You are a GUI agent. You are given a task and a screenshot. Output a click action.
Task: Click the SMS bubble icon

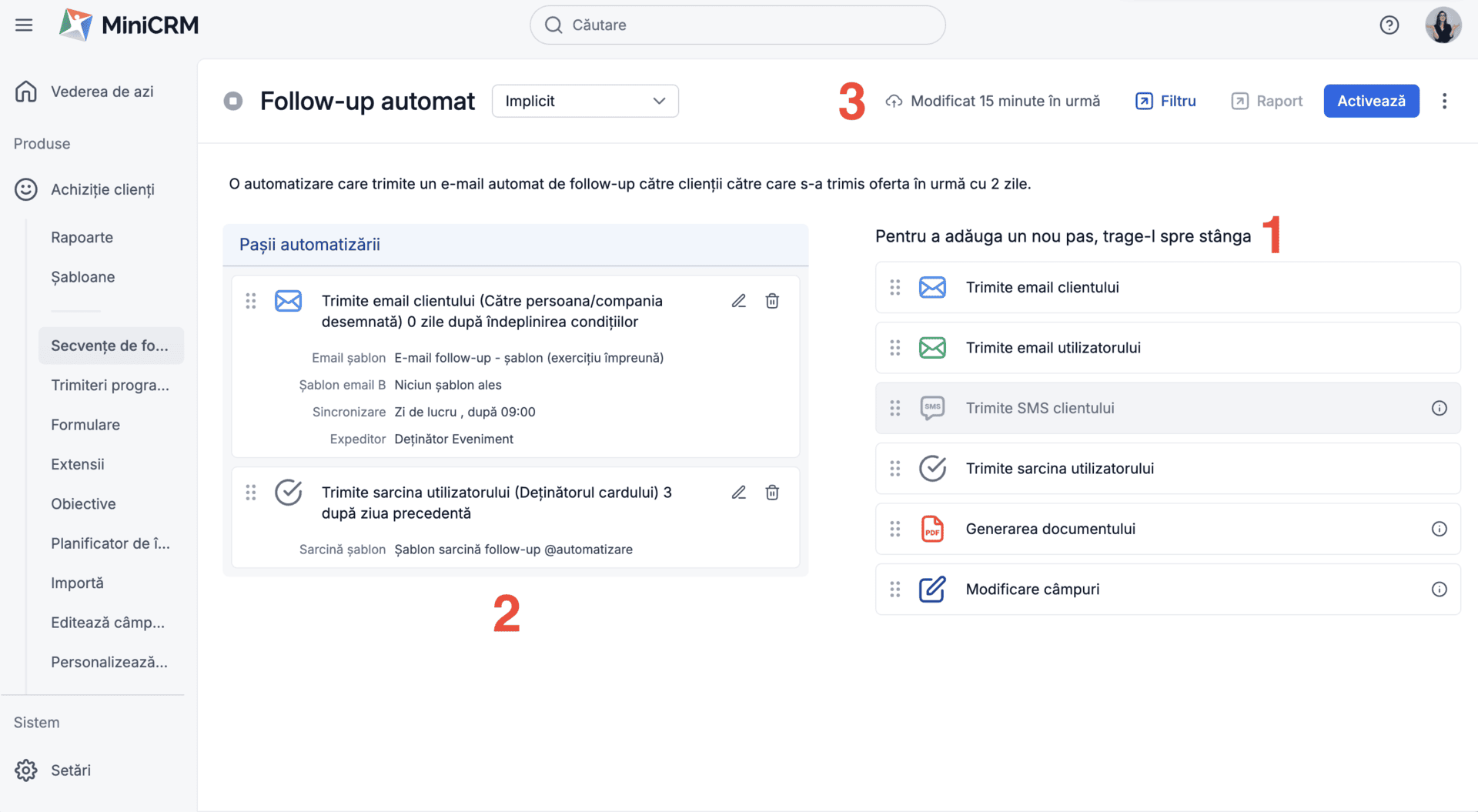tap(932, 408)
